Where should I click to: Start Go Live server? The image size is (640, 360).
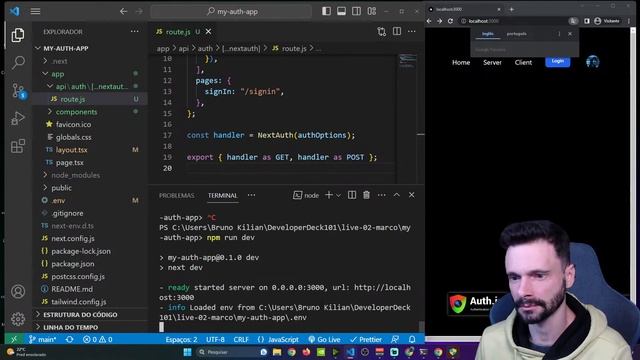pos(324,339)
